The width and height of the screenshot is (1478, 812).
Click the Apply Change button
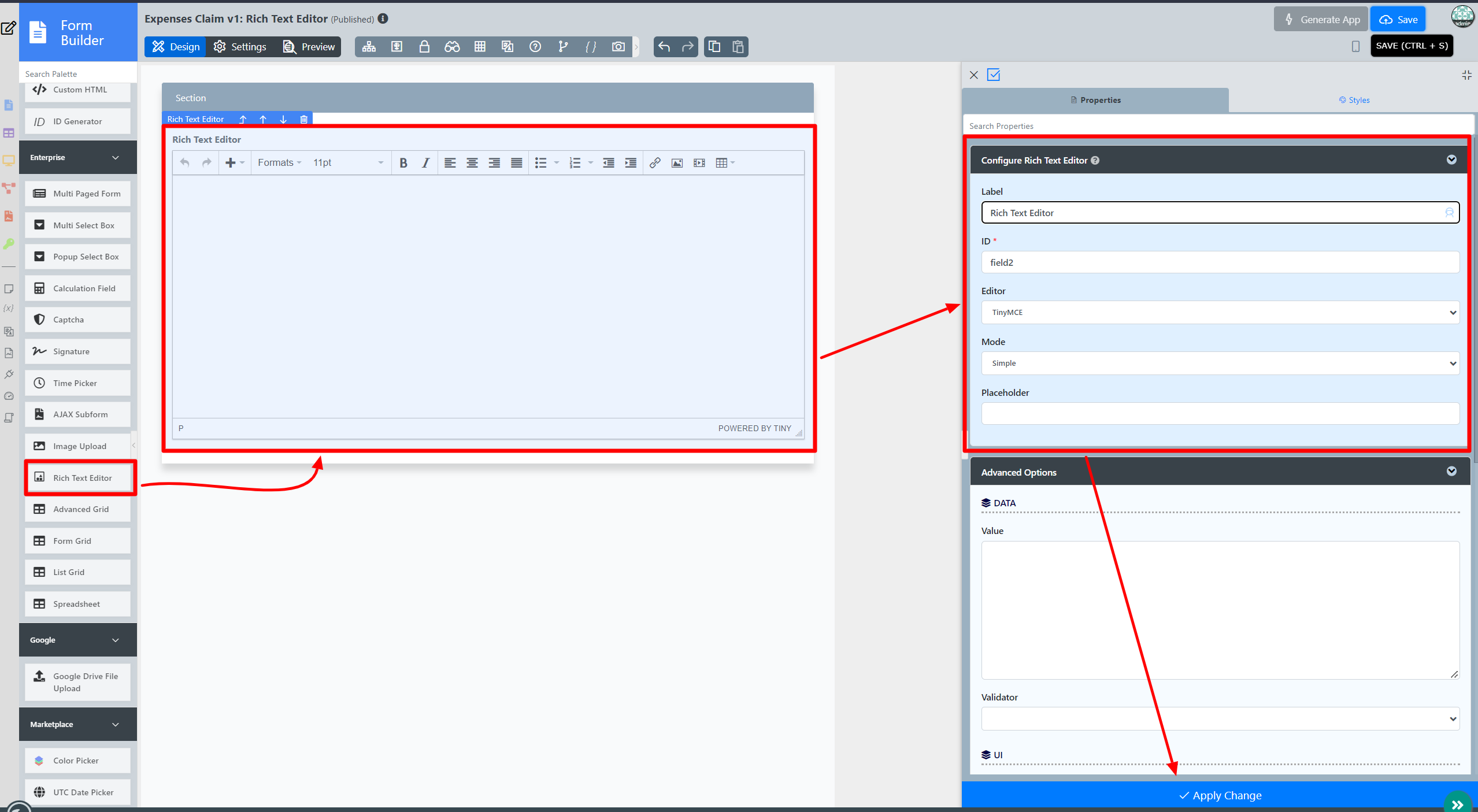(x=1220, y=795)
